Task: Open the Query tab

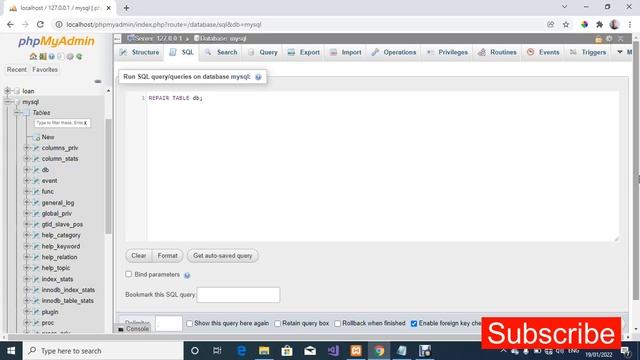Action: (263, 52)
